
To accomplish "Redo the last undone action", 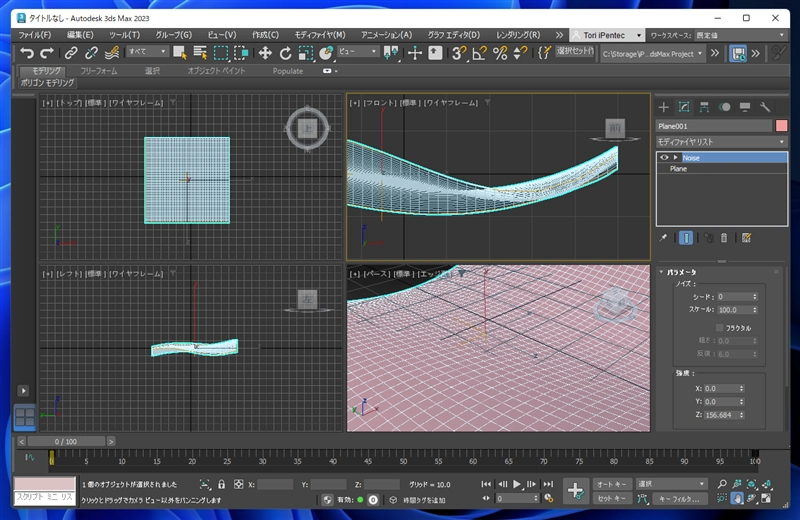I will pos(46,53).
